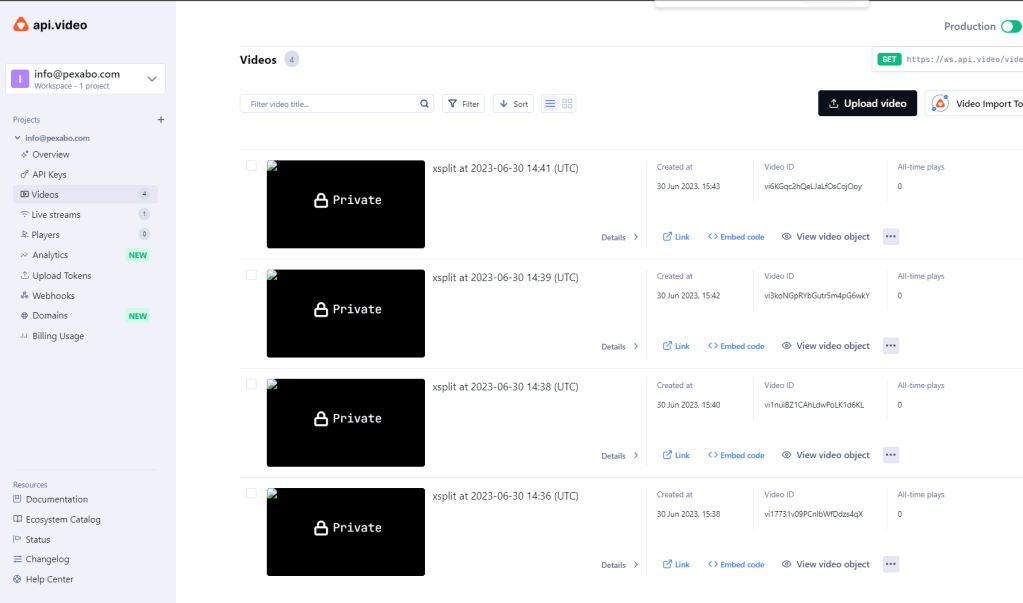Get Embed code for video 14:39
1023x603 pixels.
tap(736, 346)
